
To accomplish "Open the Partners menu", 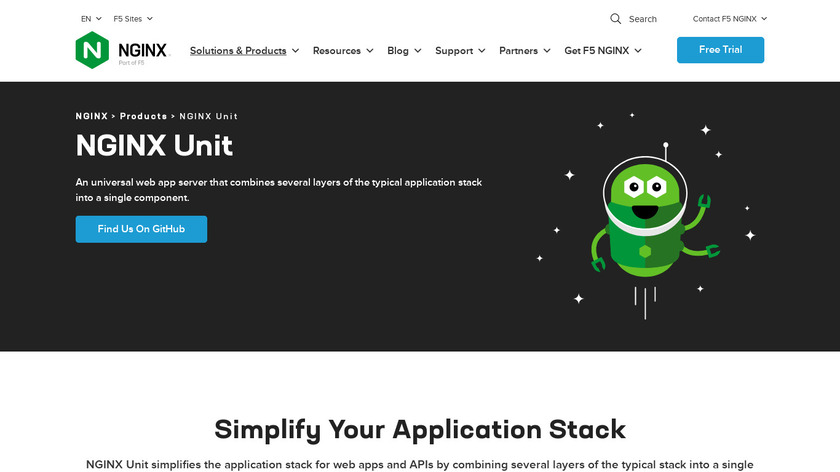I will click(518, 50).
